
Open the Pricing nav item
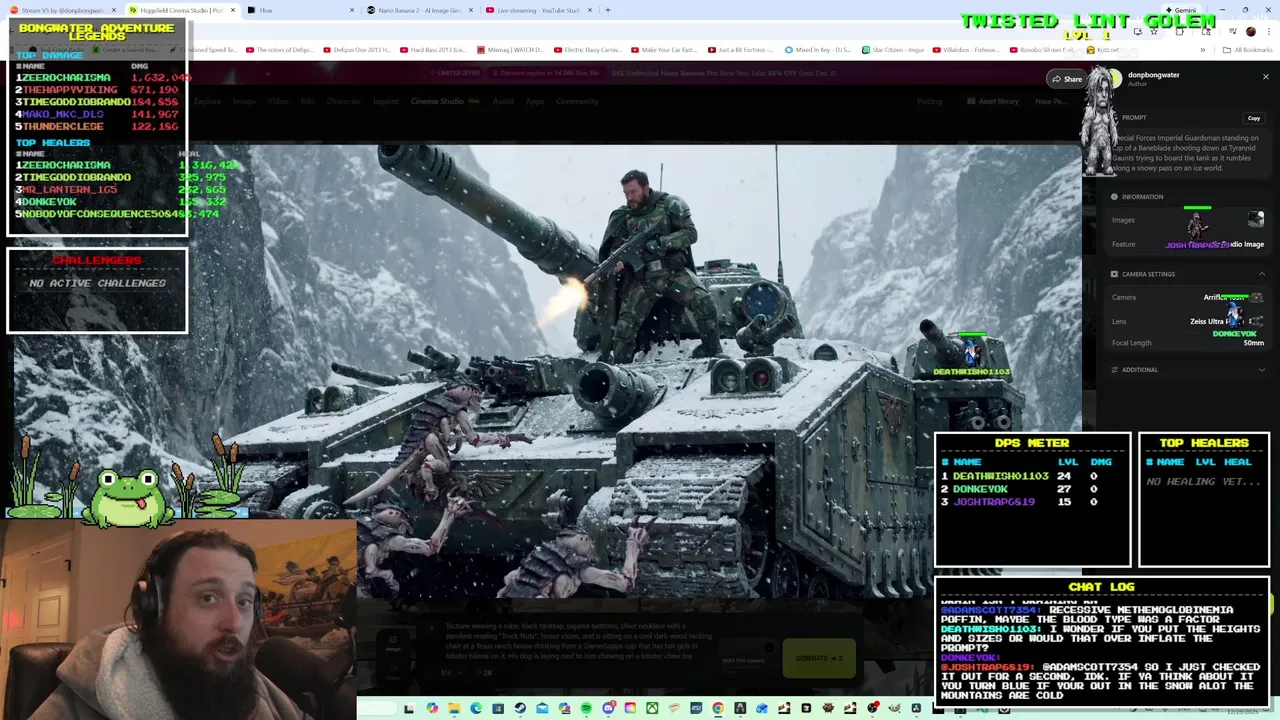point(929,101)
